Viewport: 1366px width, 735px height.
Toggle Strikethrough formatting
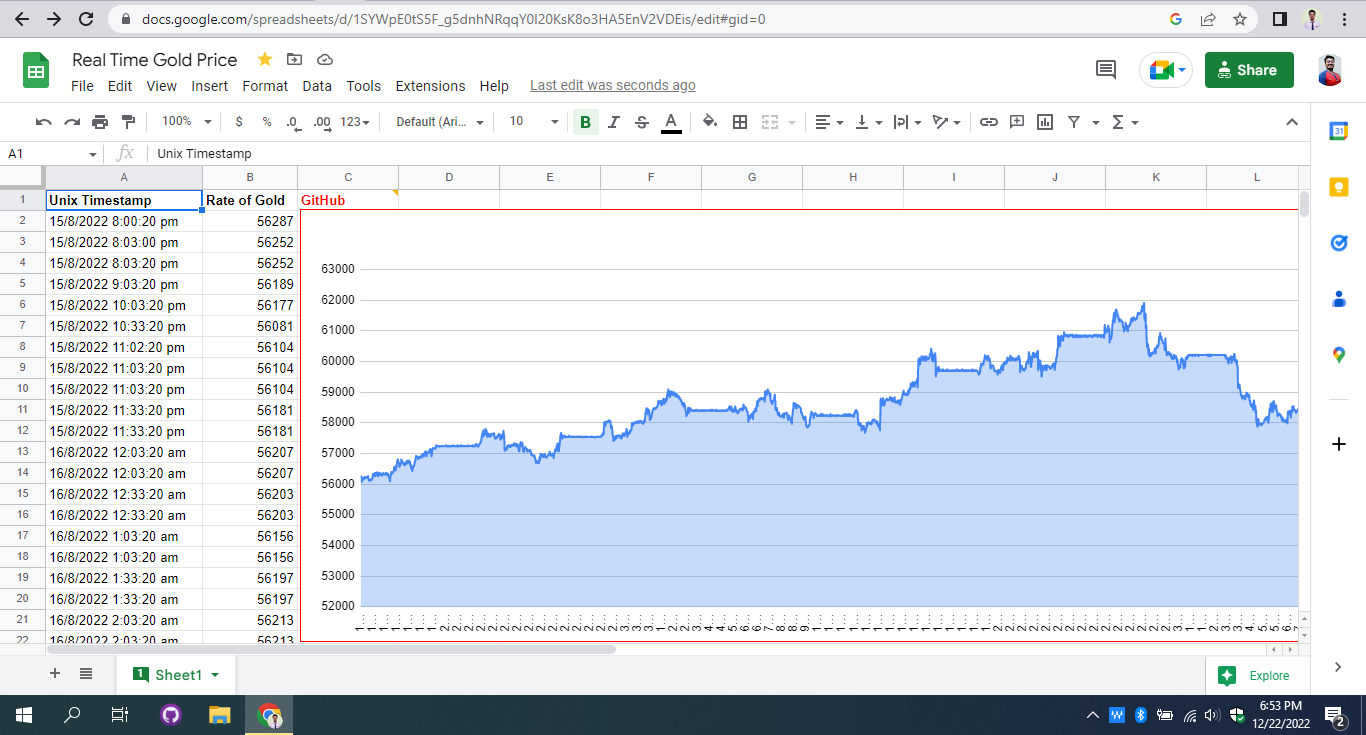(x=642, y=122)
